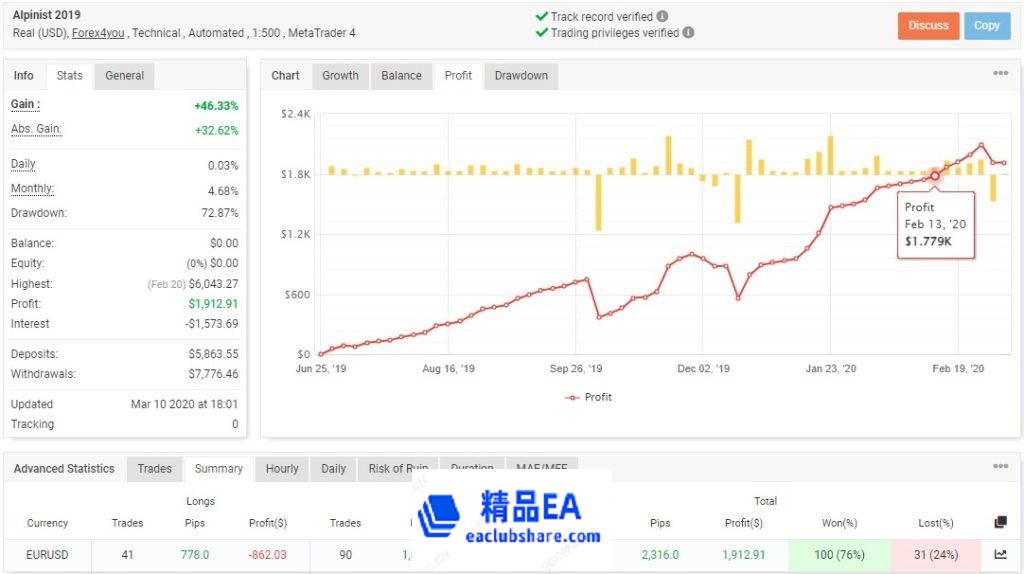
Task: Open the three-dot menu of the chart panel
Action: [x=1000, y=74]
